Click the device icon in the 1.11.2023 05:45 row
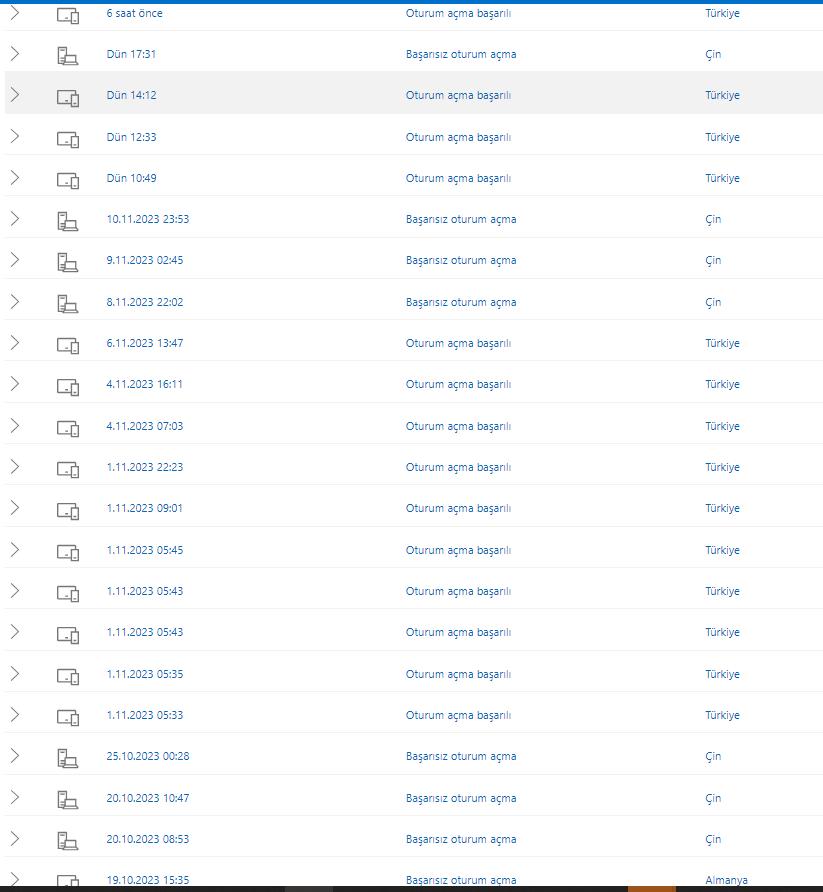This screenshot has height=892, width=823. [68, 552]
